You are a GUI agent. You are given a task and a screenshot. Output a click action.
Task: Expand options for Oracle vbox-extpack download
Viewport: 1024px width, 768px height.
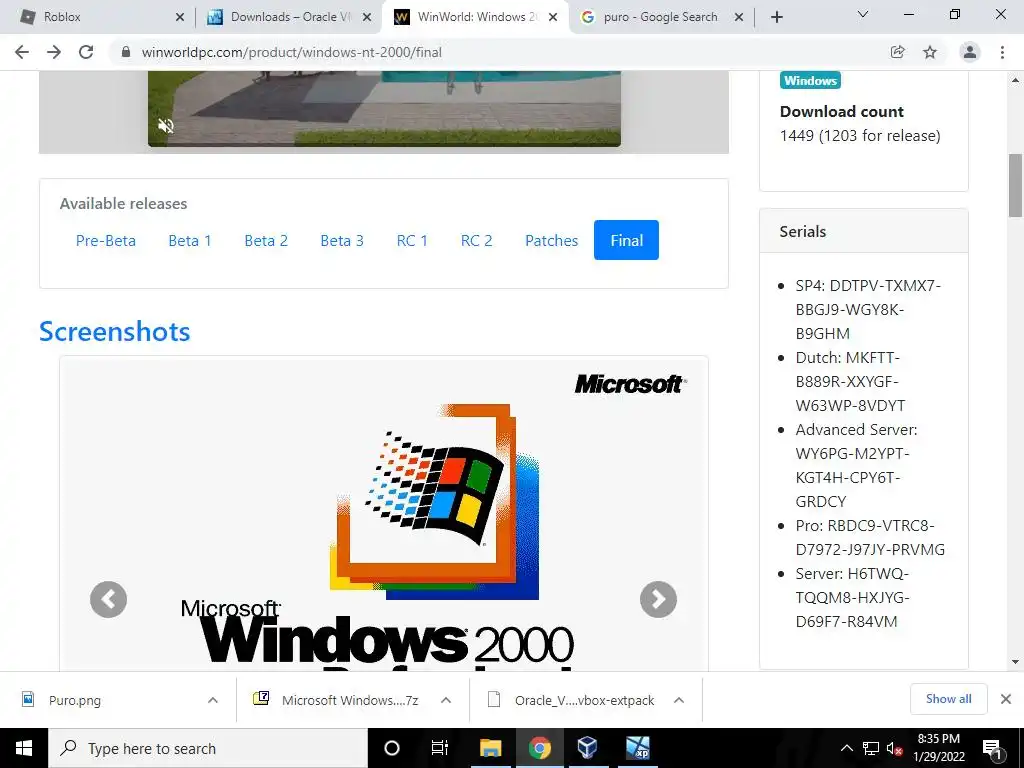pyautogui.click(x=679, y=700)
